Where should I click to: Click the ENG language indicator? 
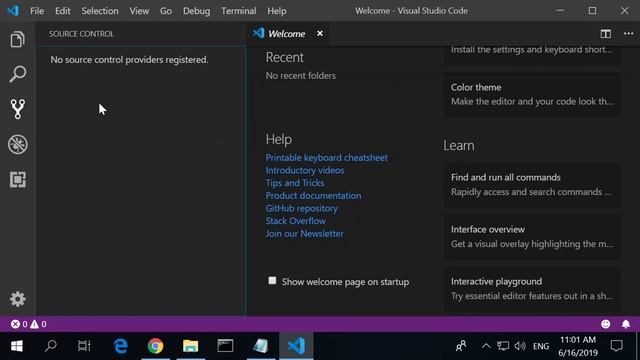click(541, 347)
